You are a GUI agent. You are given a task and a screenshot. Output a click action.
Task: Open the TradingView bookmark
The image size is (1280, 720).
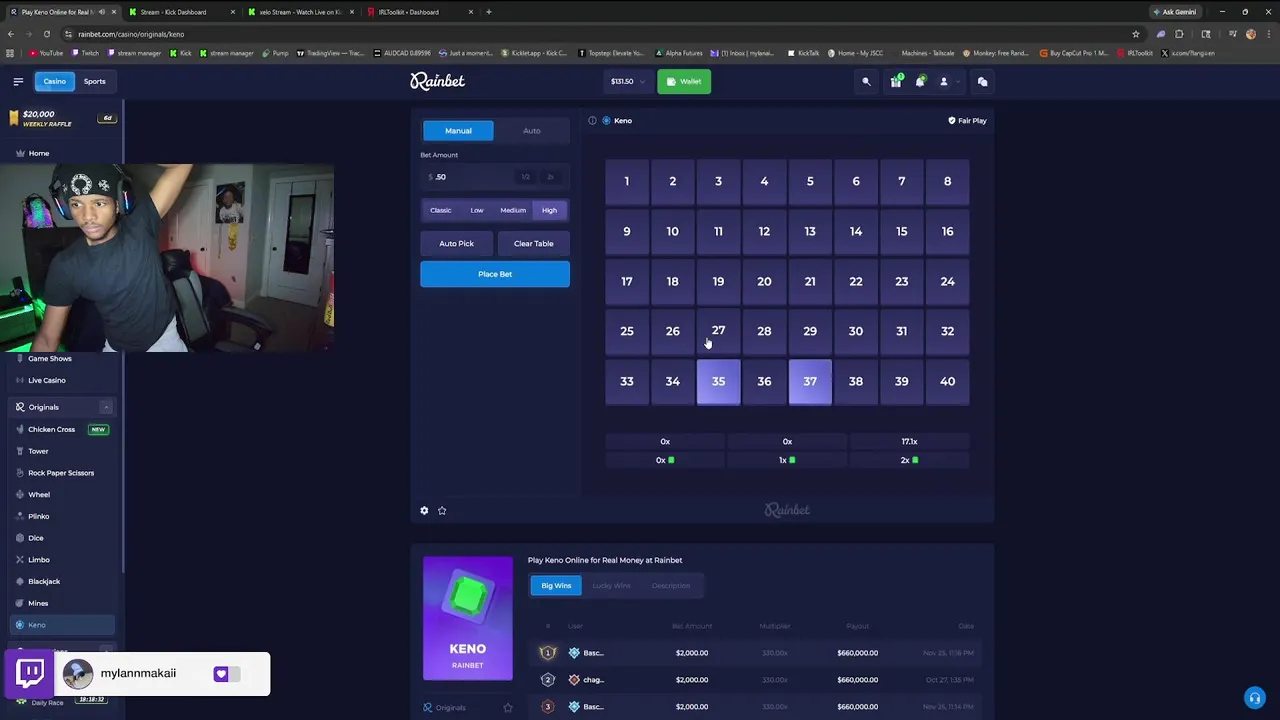coord(331,53)
